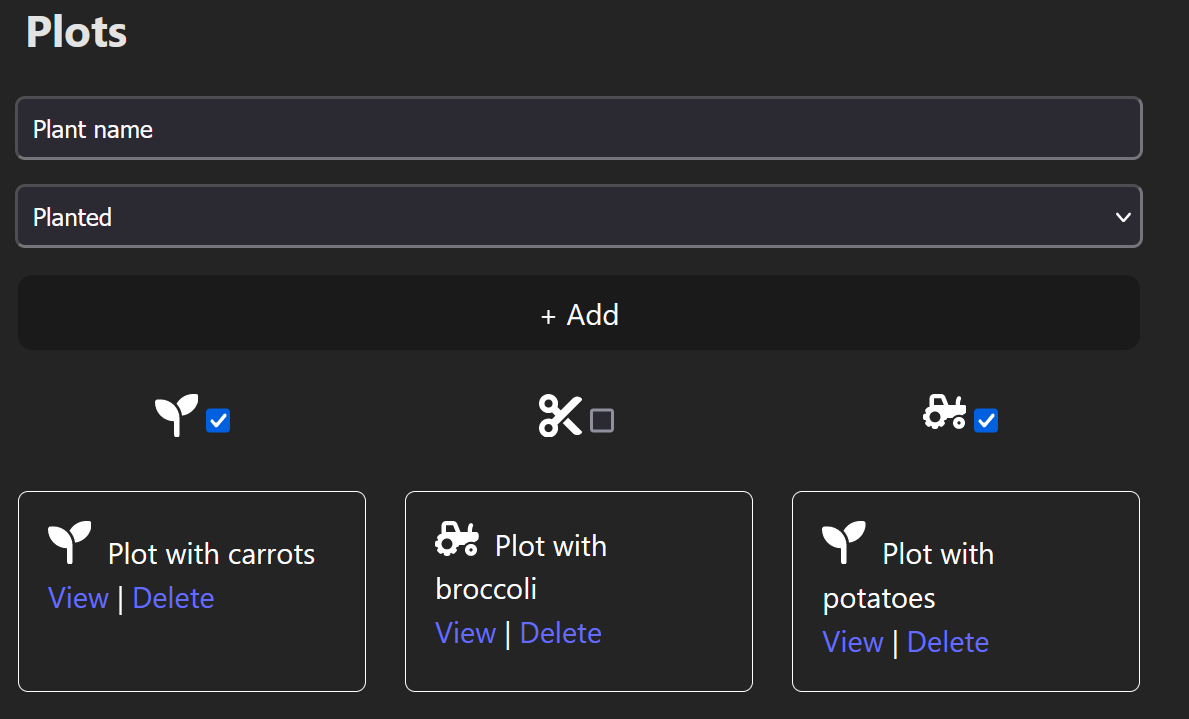Screen dimensions: 1189x719
Task: Select the scissors harvest icon
Action: (560, 413)
